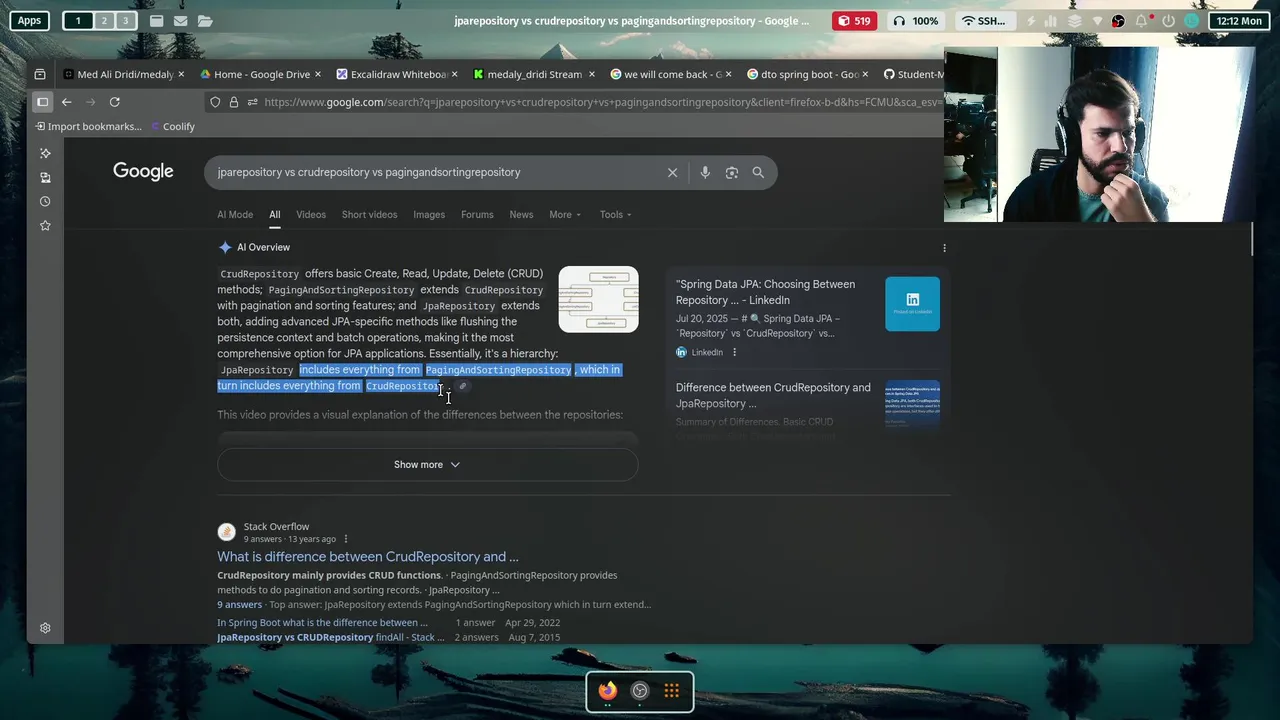Screen dimensions: 1280x720
Task: Open sidebar settings gear icon
Action: [x=45, y=628]
